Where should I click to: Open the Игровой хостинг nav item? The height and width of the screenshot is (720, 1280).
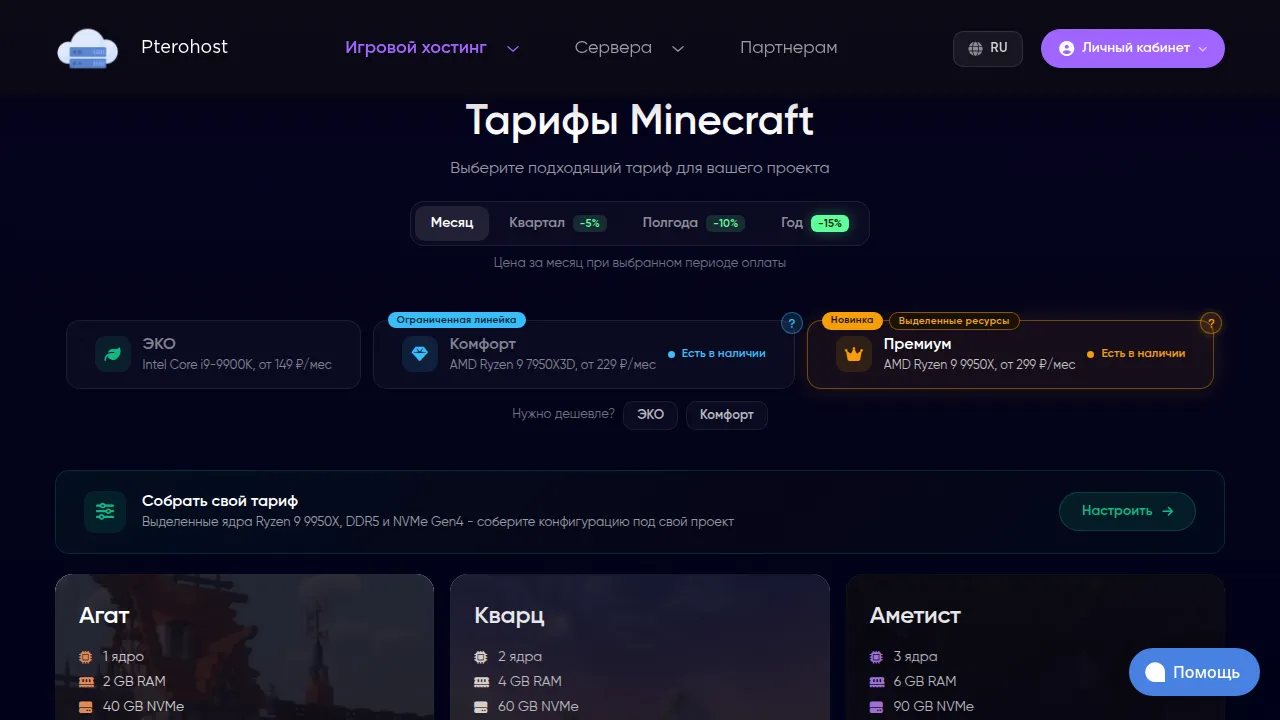pyautogui.click(x=416, y=48)
